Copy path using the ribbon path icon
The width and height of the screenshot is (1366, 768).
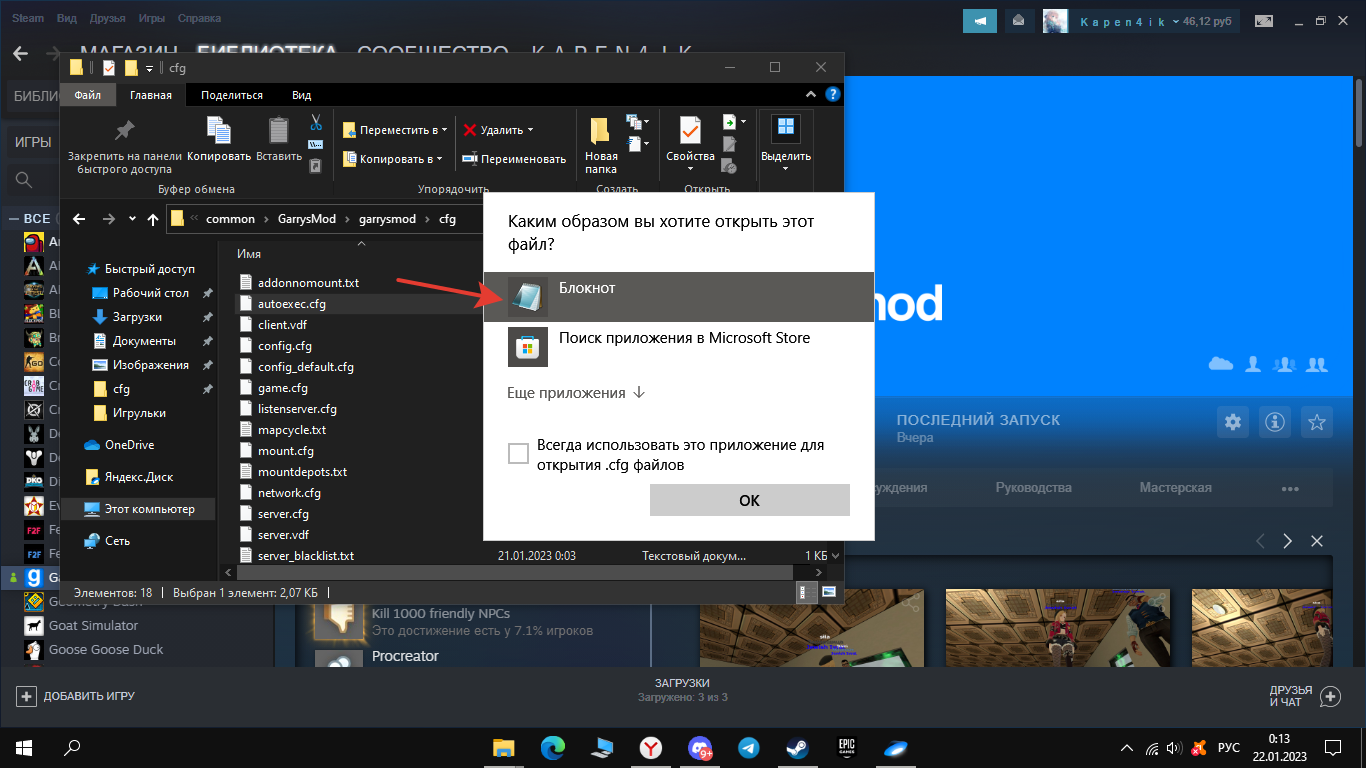point(316,144)
